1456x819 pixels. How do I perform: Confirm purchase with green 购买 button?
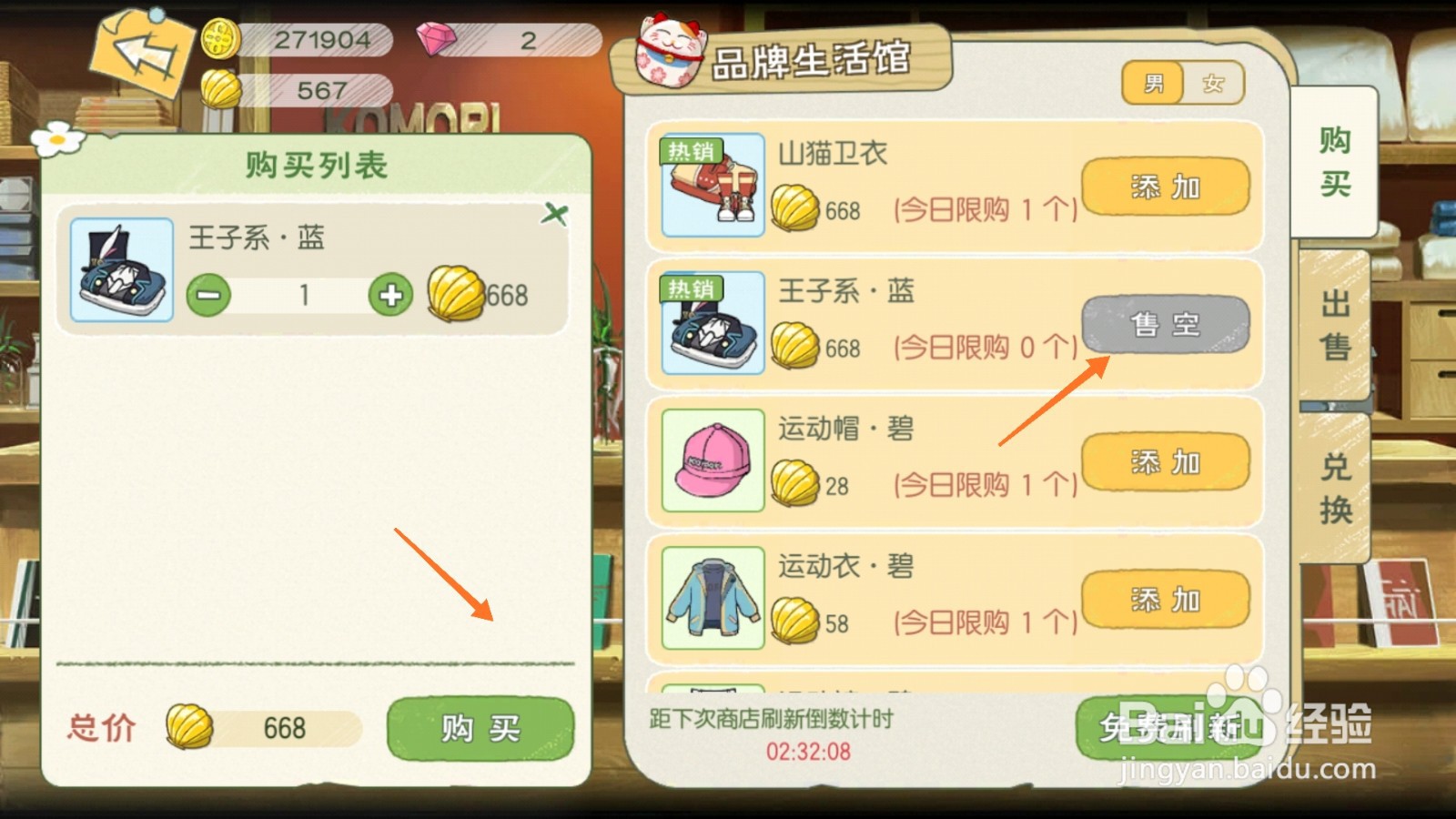[x=480, y=728]
